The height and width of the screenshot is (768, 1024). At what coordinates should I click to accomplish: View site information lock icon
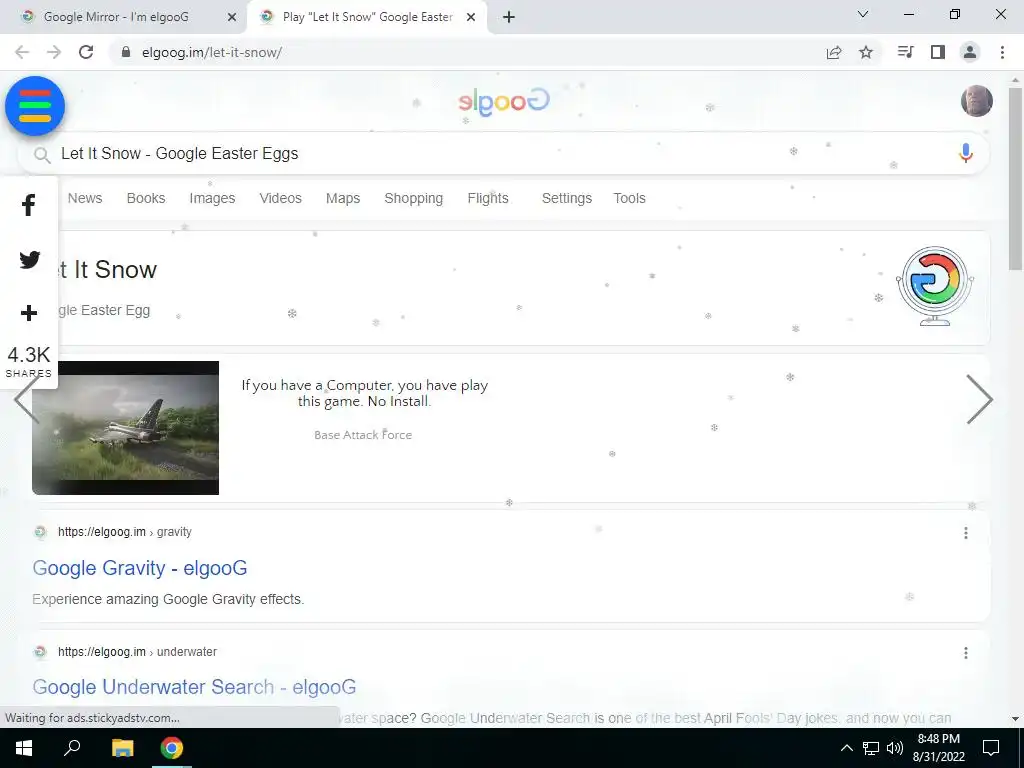tap(127, 52)
